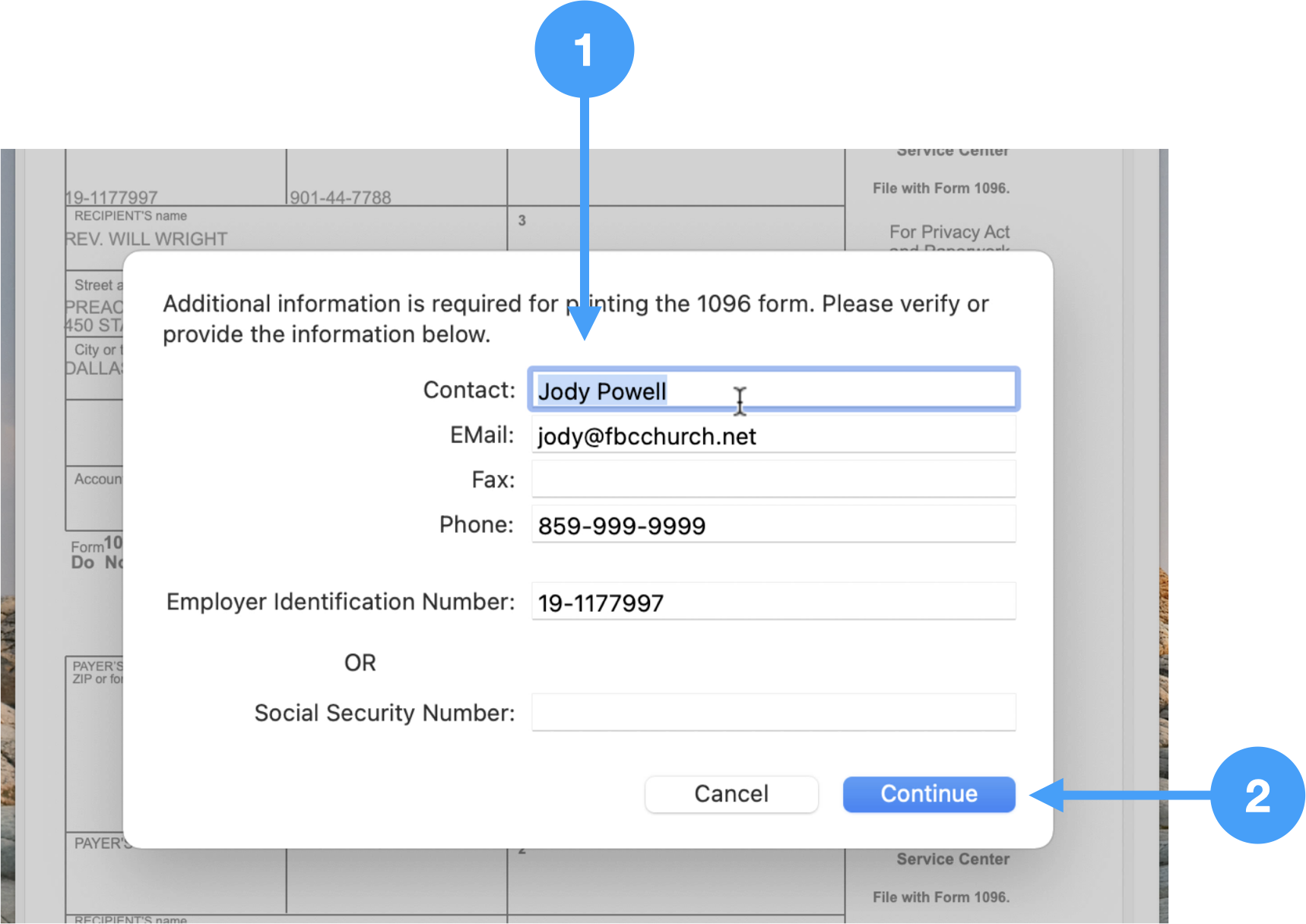The width and height of the screenshot is (1306, 924).
Task: Select the Phone field with 859-999-9999
Action: (x=773, y=525)
